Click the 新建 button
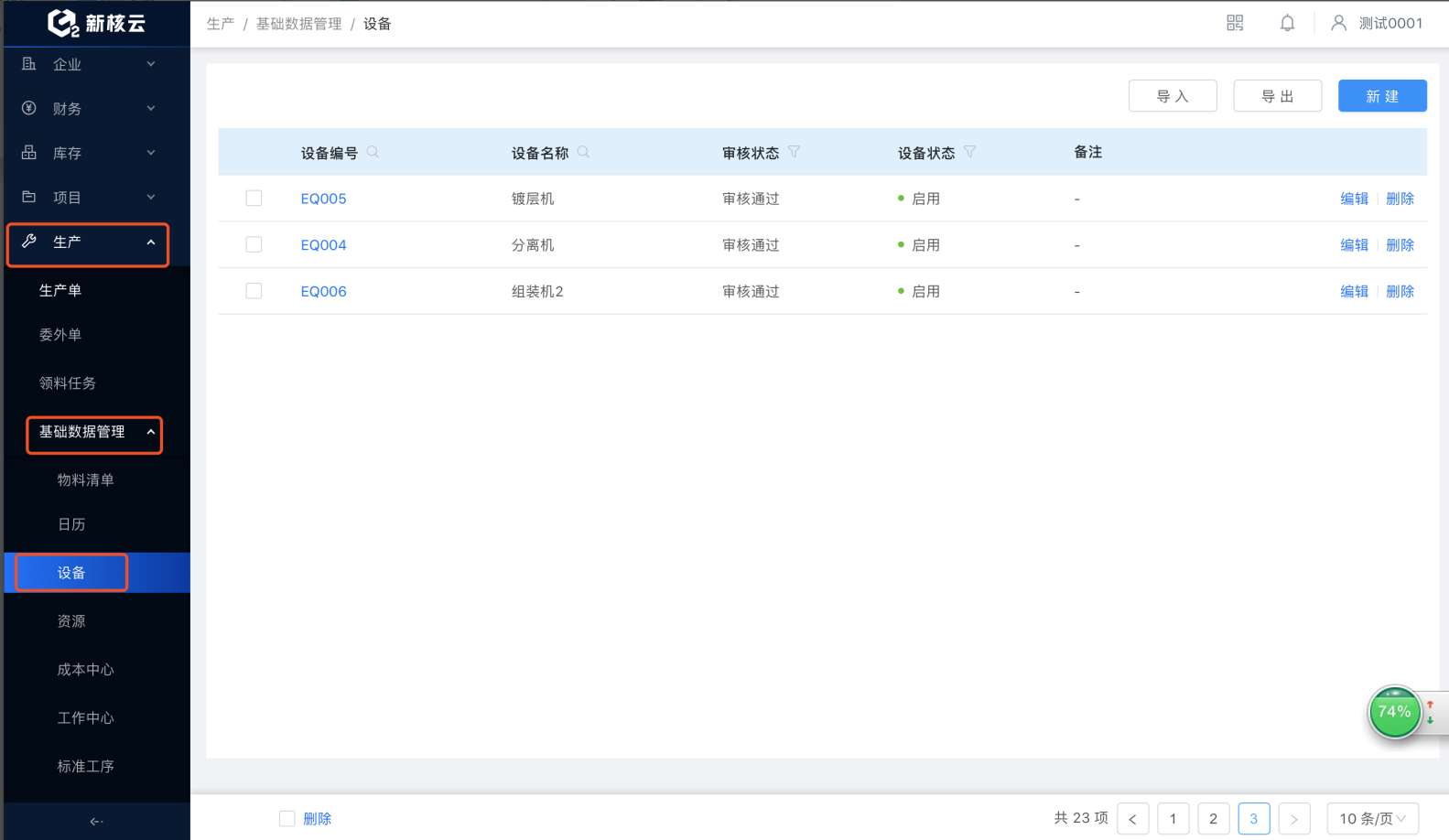The image size is (1449, 840). (x=1382, y=96)
